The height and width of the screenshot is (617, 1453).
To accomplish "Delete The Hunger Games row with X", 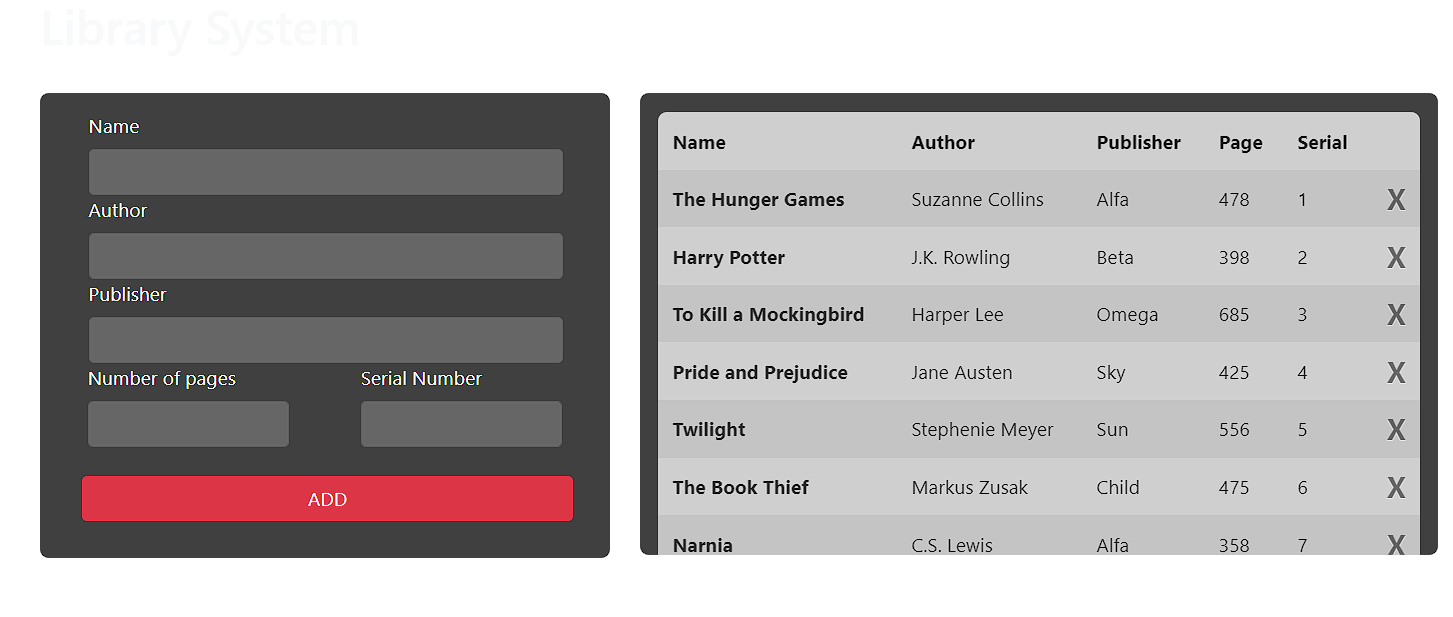I will tap(1396, 200).
